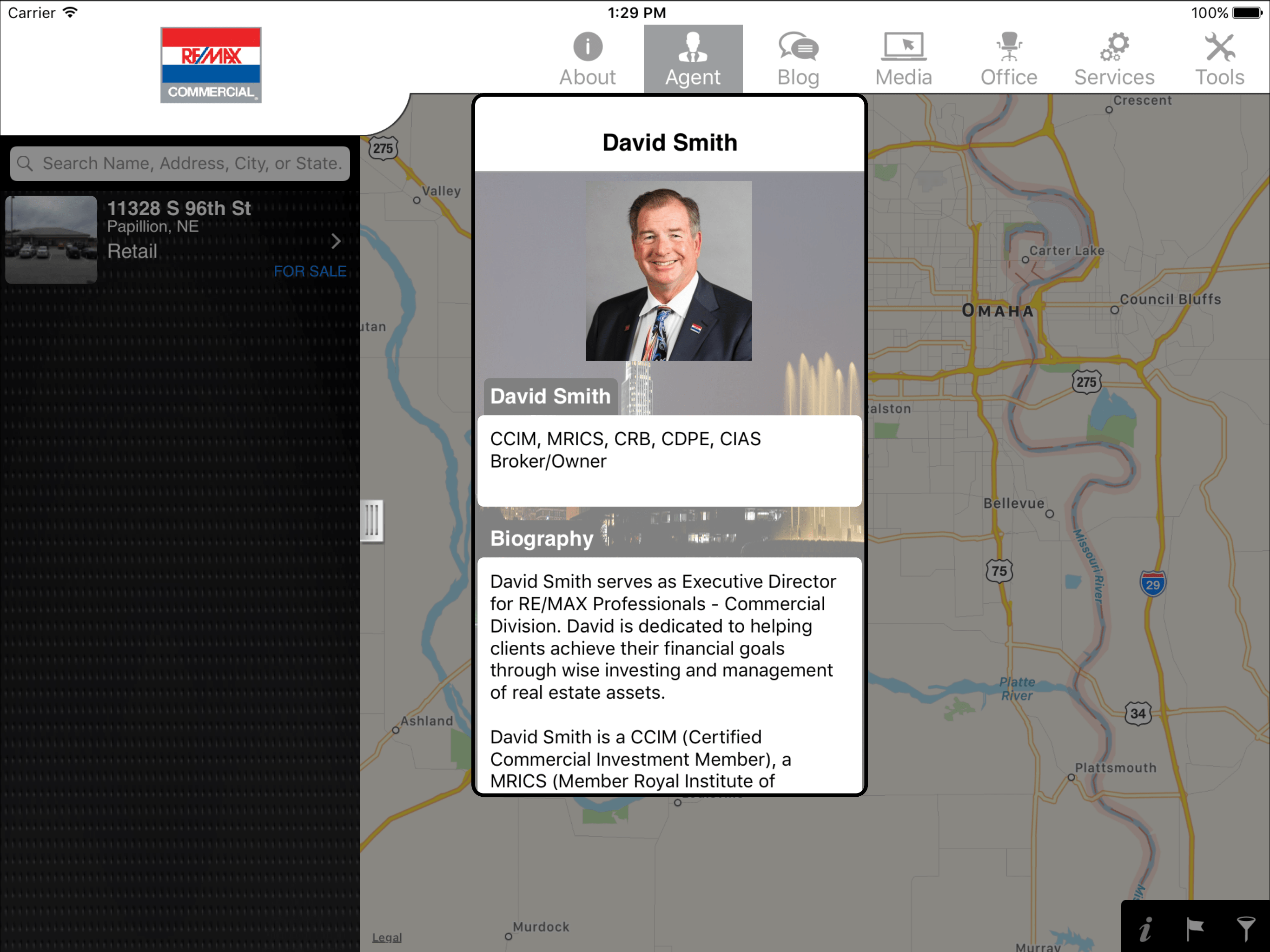The image size is (1270, 952).
Task: Click the Platte River map label
Action: tap(1017, 688)
